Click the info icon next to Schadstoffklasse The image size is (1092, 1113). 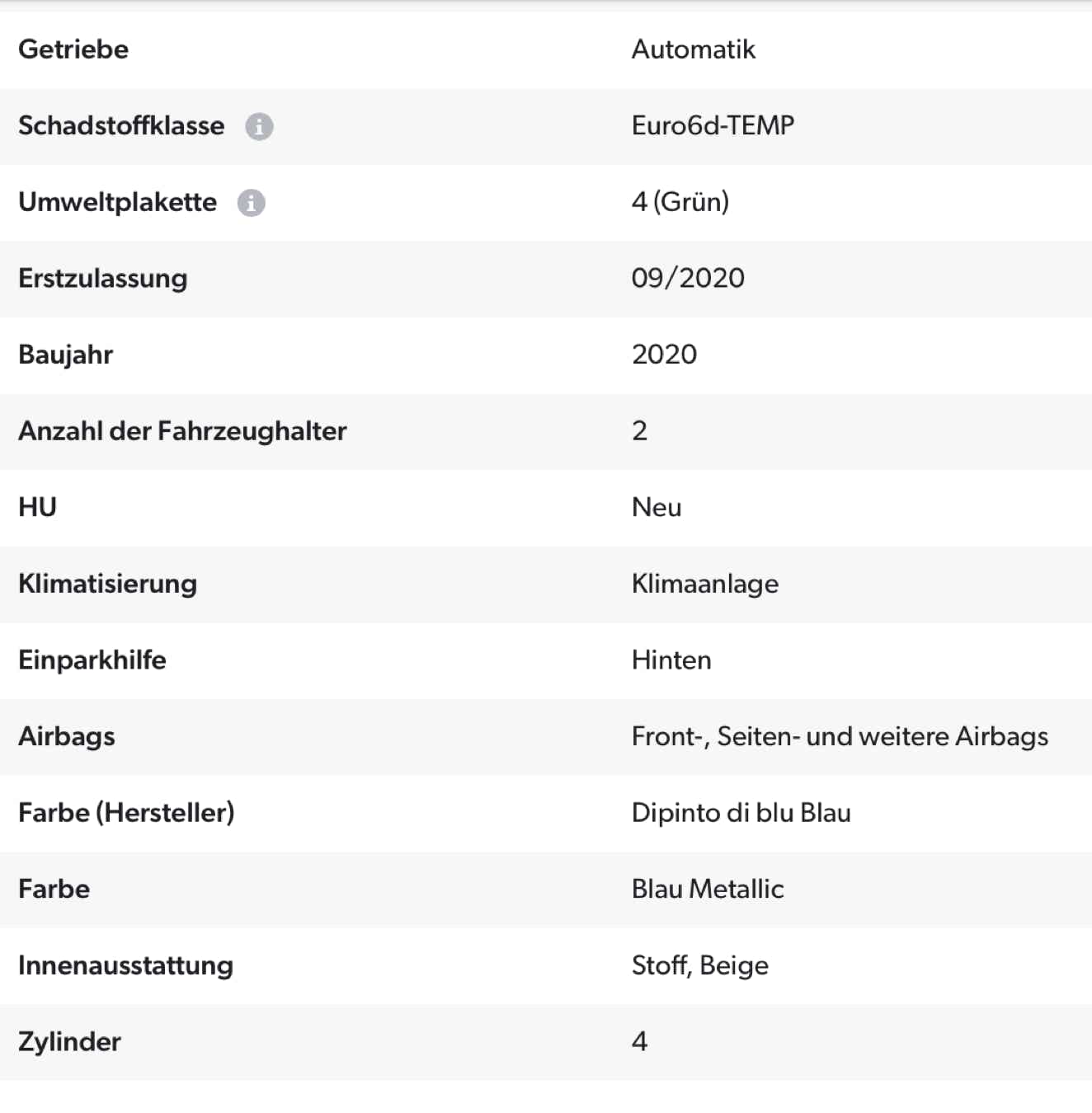(259, 126)
